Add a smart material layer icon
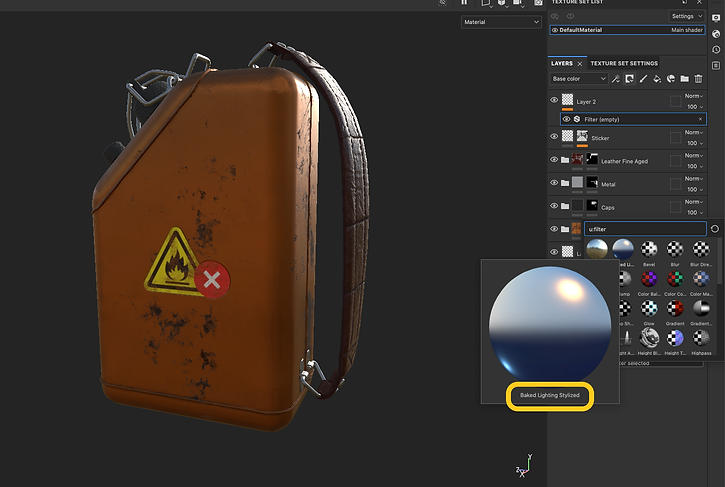The image size is (725, 487). click(x=671, y=79)
